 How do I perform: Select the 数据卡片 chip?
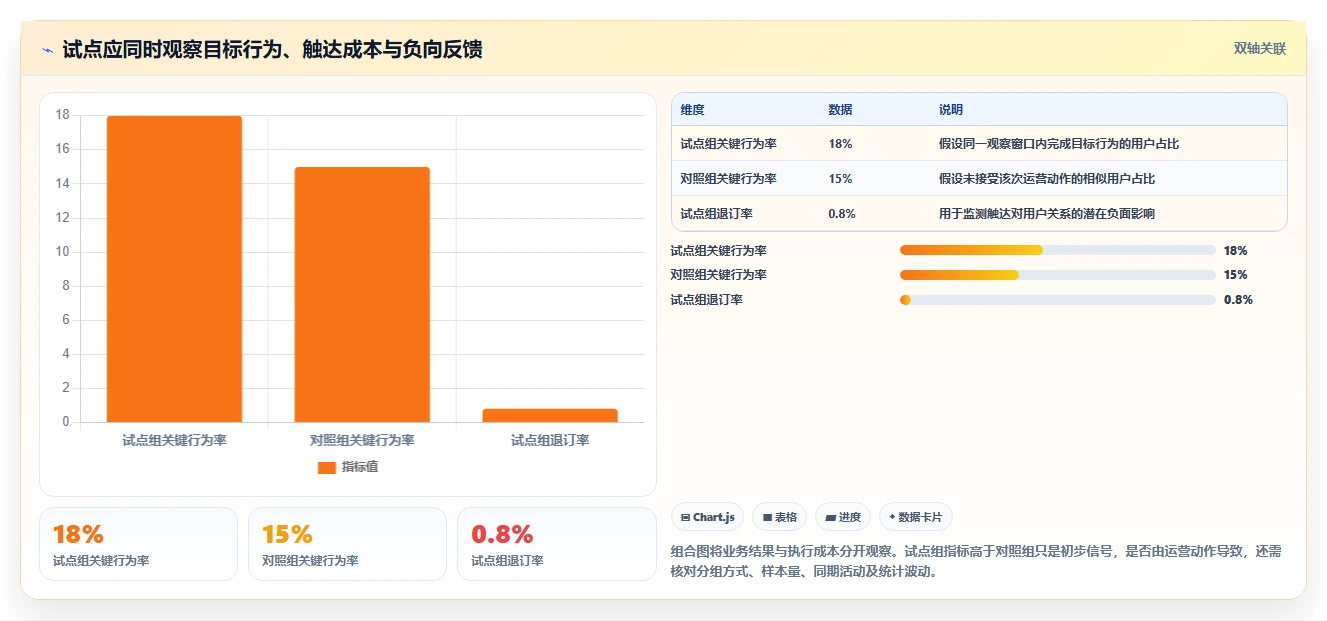pos(915,517)
